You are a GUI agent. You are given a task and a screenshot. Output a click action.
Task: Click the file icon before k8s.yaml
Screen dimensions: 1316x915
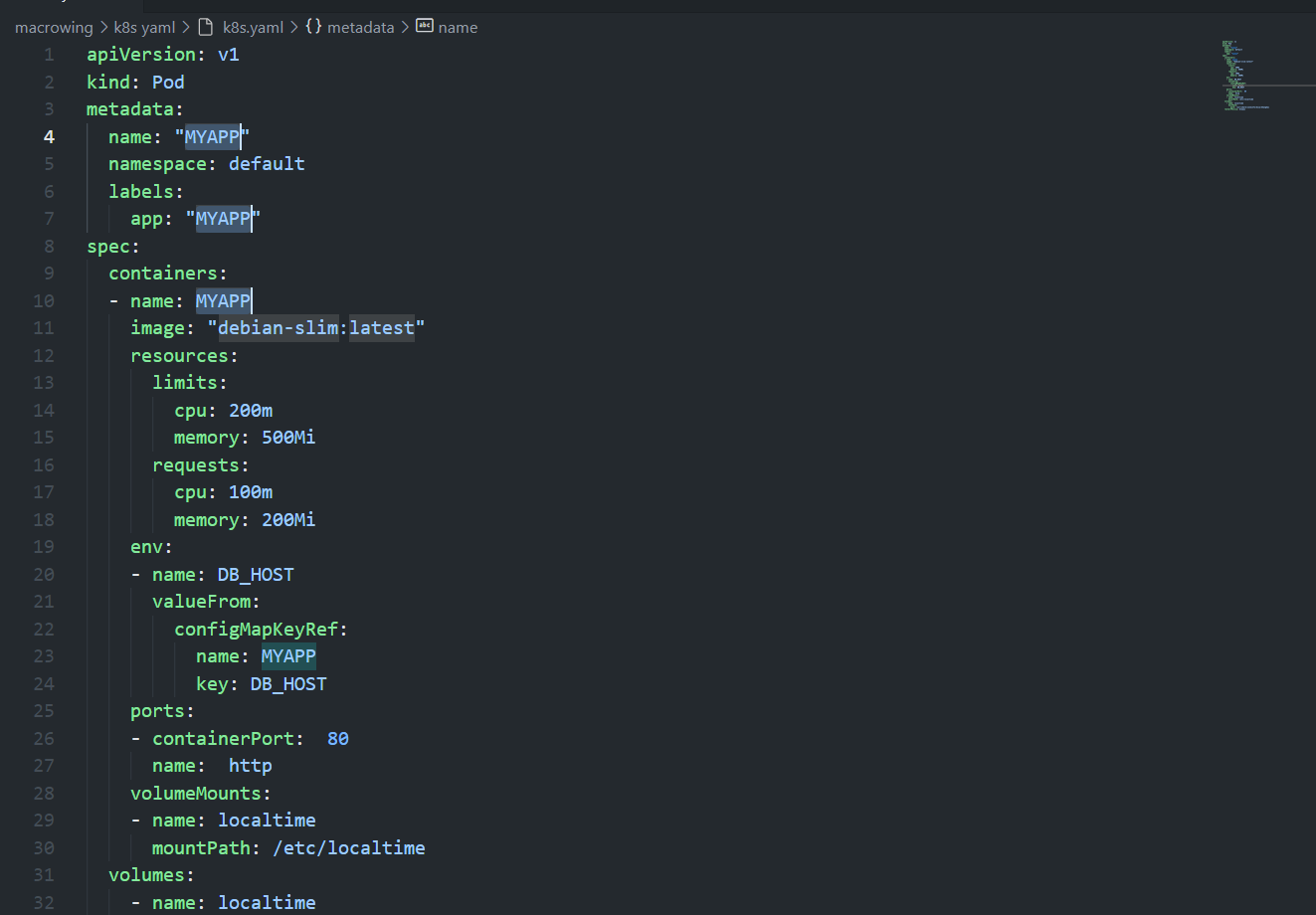point(206,27)
